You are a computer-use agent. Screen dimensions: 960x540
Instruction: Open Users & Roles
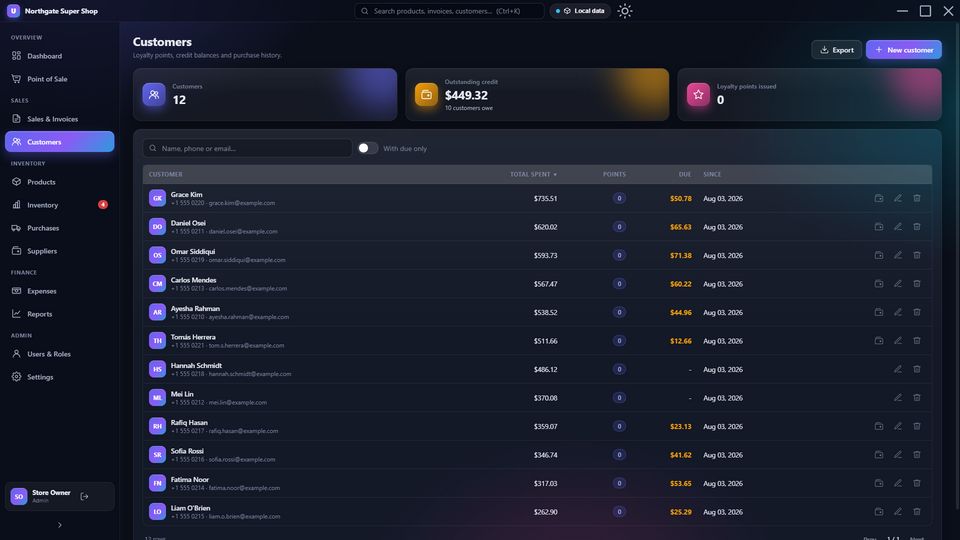tap(59, 354)
